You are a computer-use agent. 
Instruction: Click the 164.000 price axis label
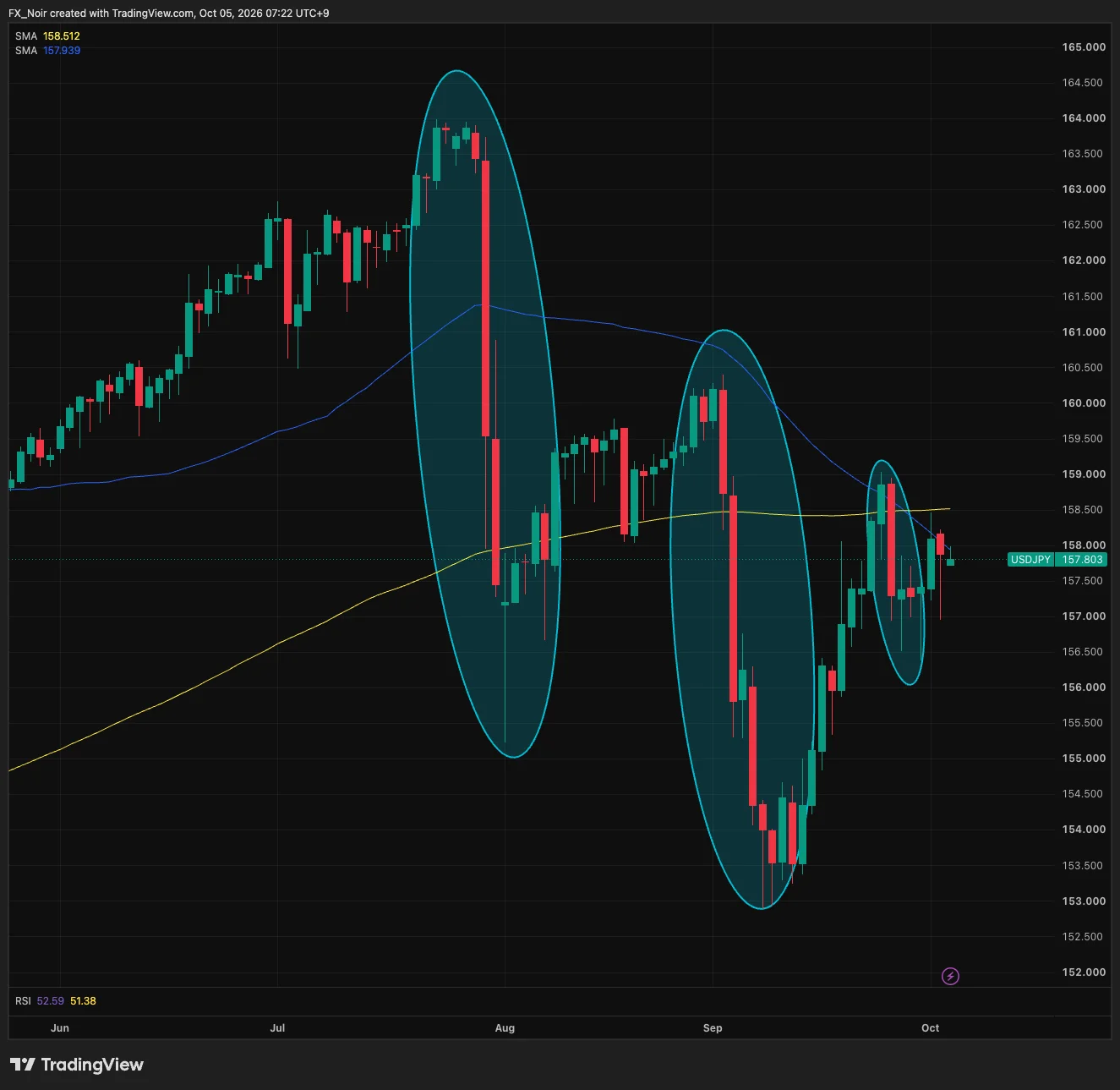[1084, 118]
